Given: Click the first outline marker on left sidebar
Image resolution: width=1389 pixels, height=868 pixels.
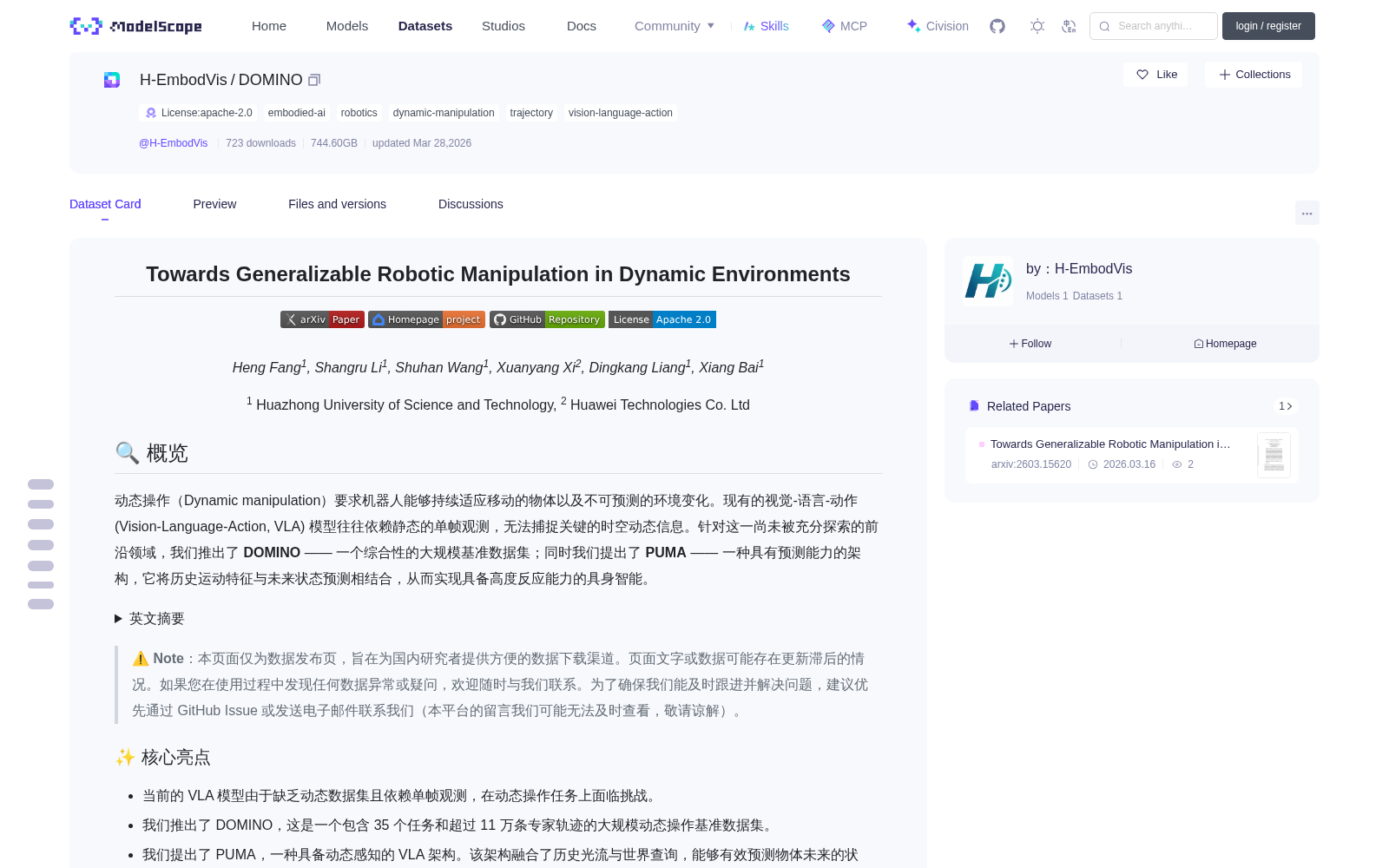Looking at the screenshot, I should coord(41,484).
